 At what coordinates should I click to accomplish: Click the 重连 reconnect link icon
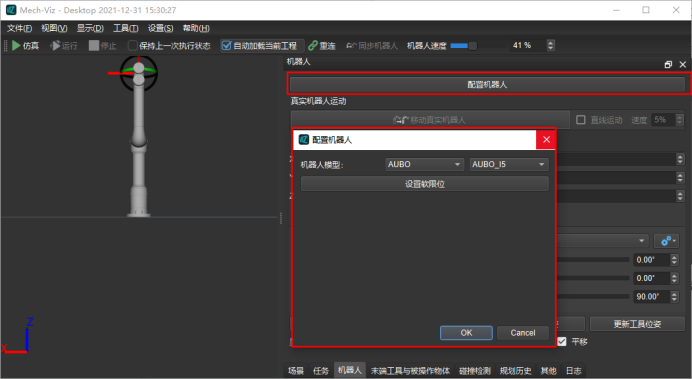pos(313,45)
